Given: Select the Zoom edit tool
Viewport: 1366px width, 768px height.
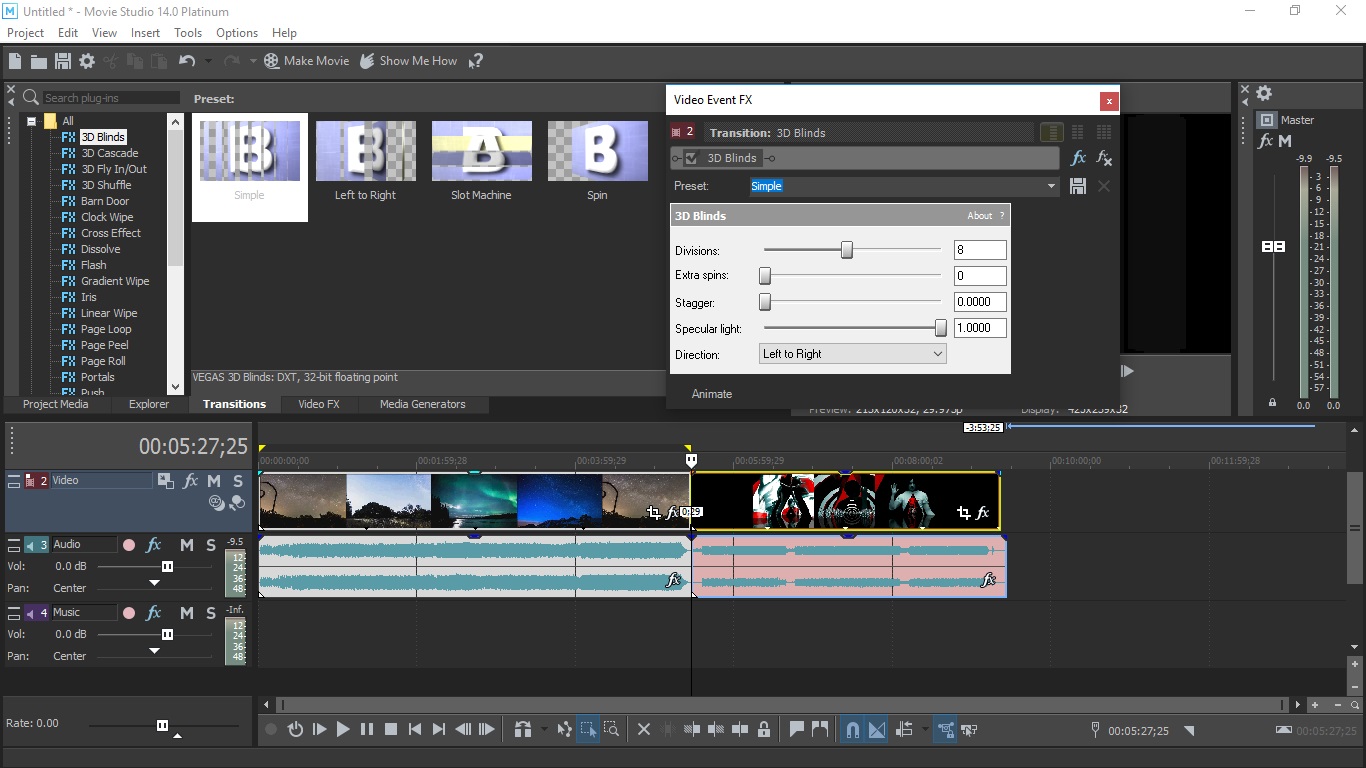Looking at the screenshot, I should tap(611, 730).
